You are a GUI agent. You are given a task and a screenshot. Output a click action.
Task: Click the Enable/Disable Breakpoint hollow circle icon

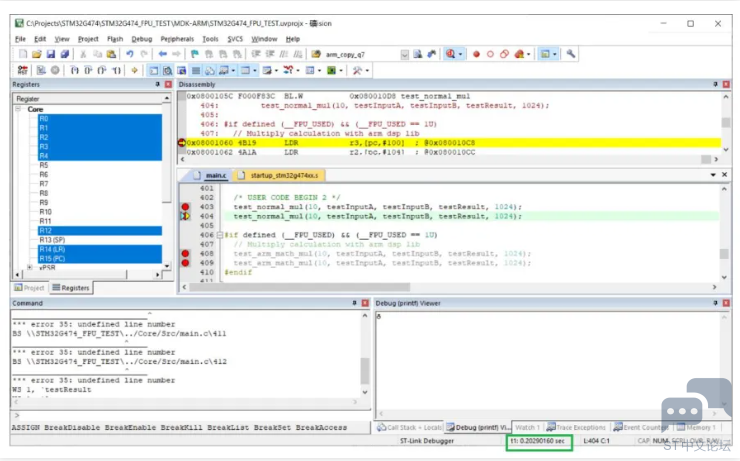(x=490, y=54)
